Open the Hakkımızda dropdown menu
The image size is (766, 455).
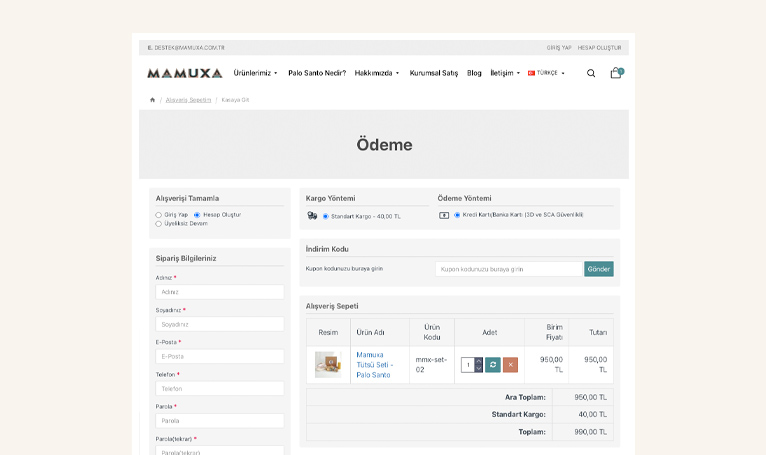tap(377, 73)
